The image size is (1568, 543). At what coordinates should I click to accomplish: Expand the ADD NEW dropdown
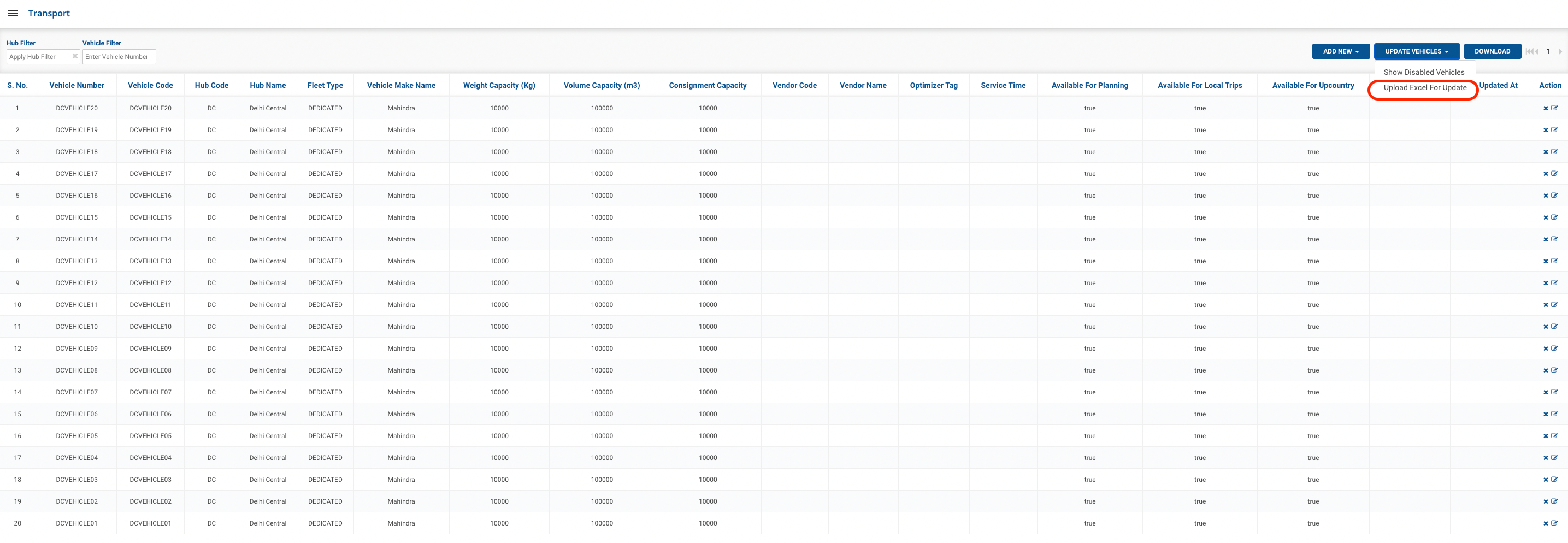[x=1340, y=52]
